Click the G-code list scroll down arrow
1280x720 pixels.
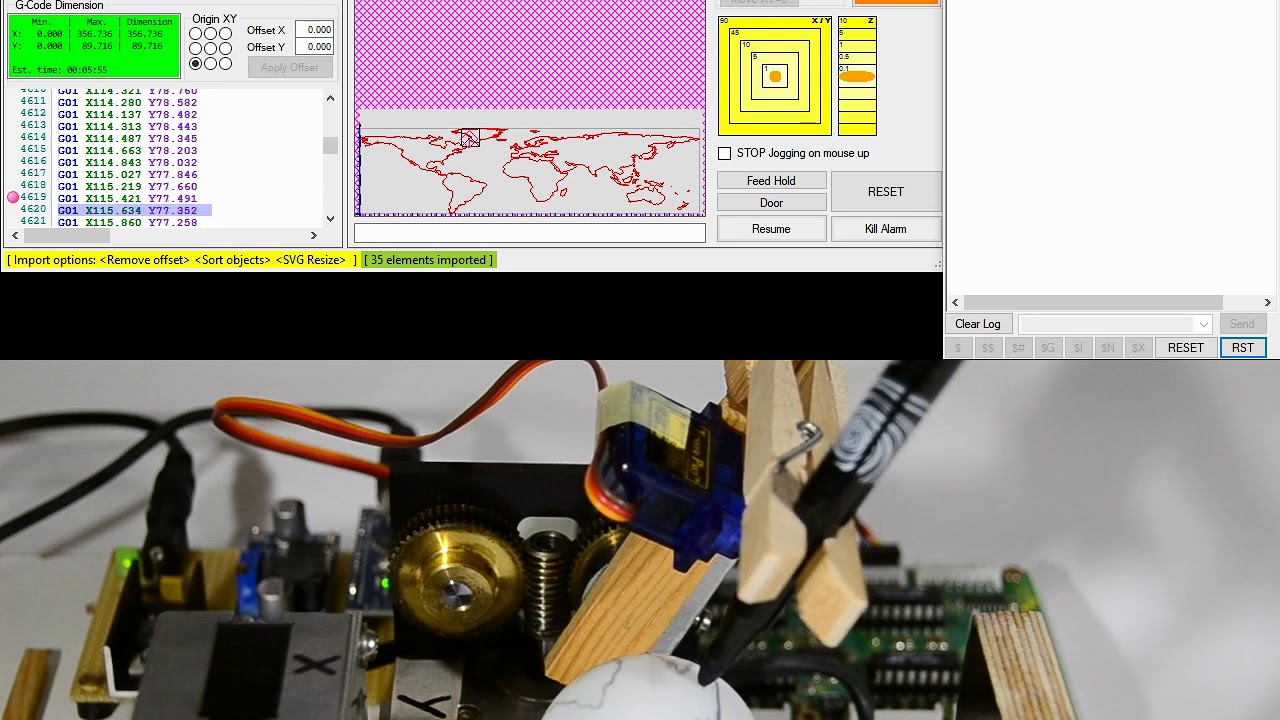(330, 218)
